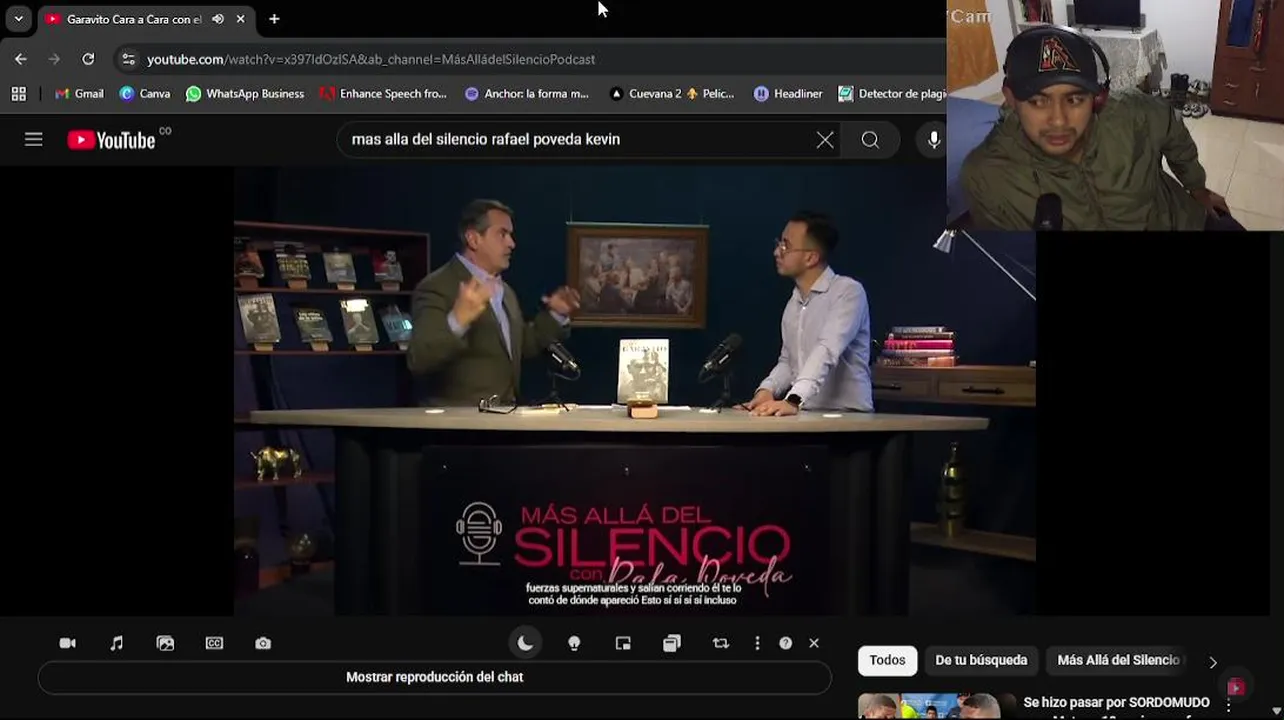The height and width of the screenshot is (720, 1284).
Task: View site information icon in address bar
Action: [128, 59]
